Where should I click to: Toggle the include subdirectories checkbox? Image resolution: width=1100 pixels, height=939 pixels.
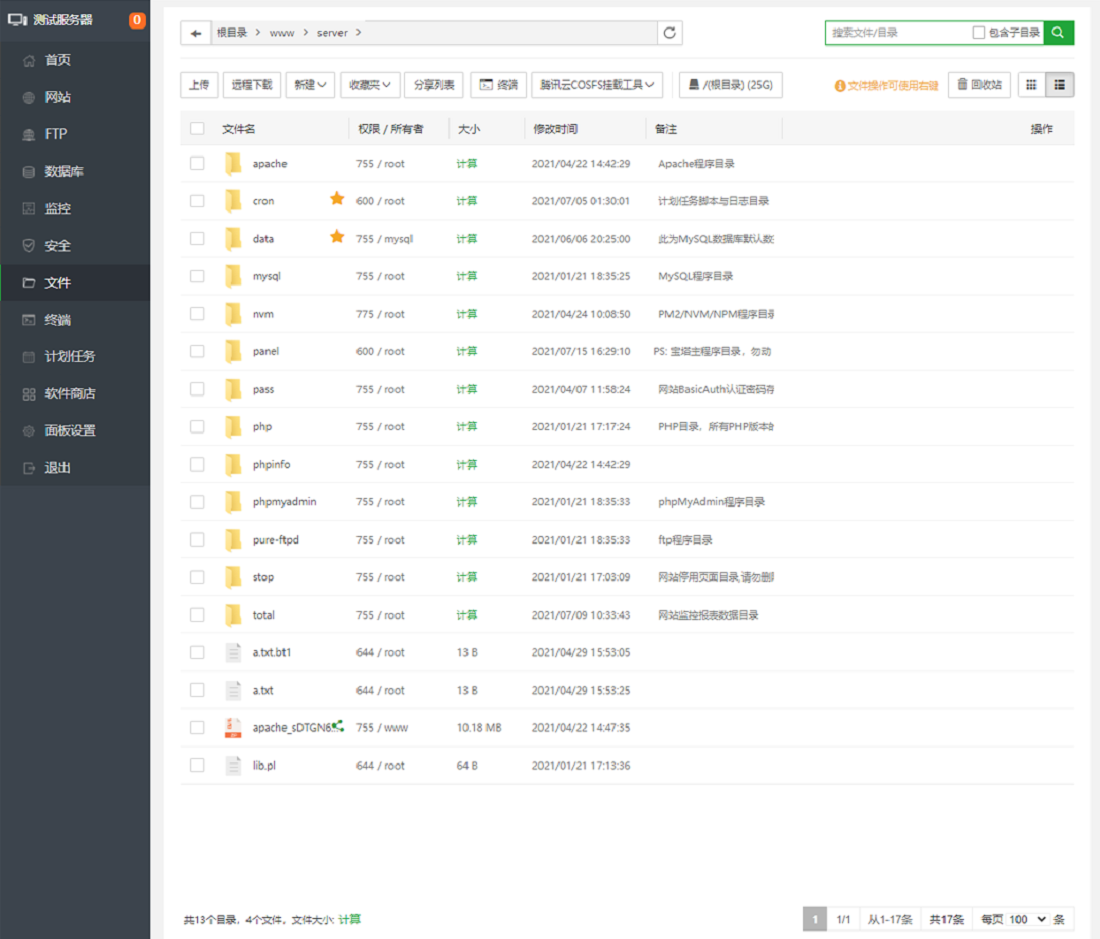pyautogui.click(x=979, y=33)
